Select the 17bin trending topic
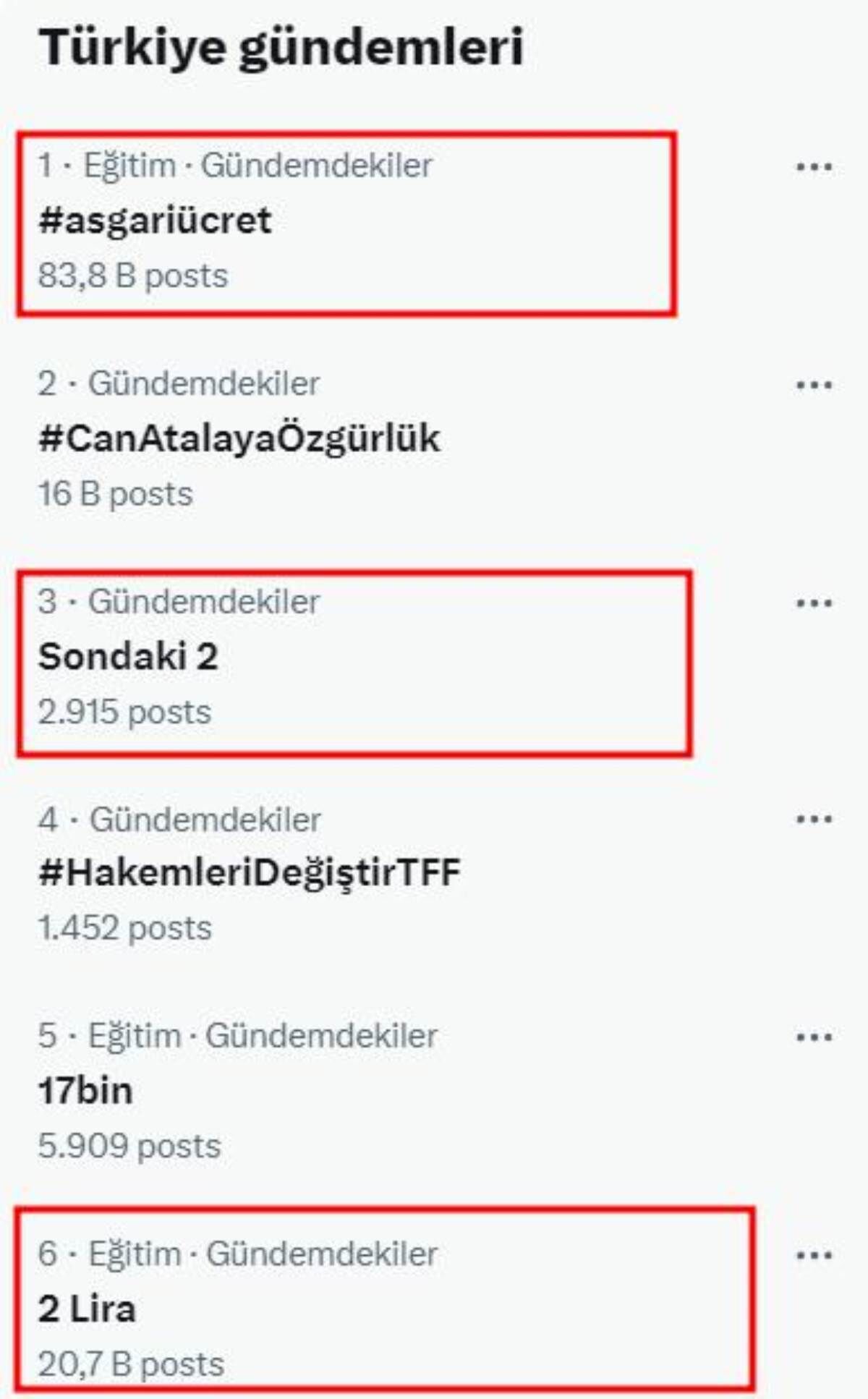This screenshot has height=1399, width=868. tap(85, 1091)
